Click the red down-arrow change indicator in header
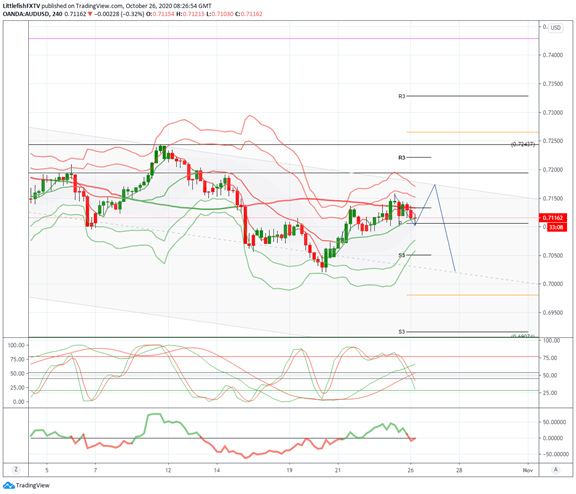Screen dimensions: 576x494 [90, 14]
